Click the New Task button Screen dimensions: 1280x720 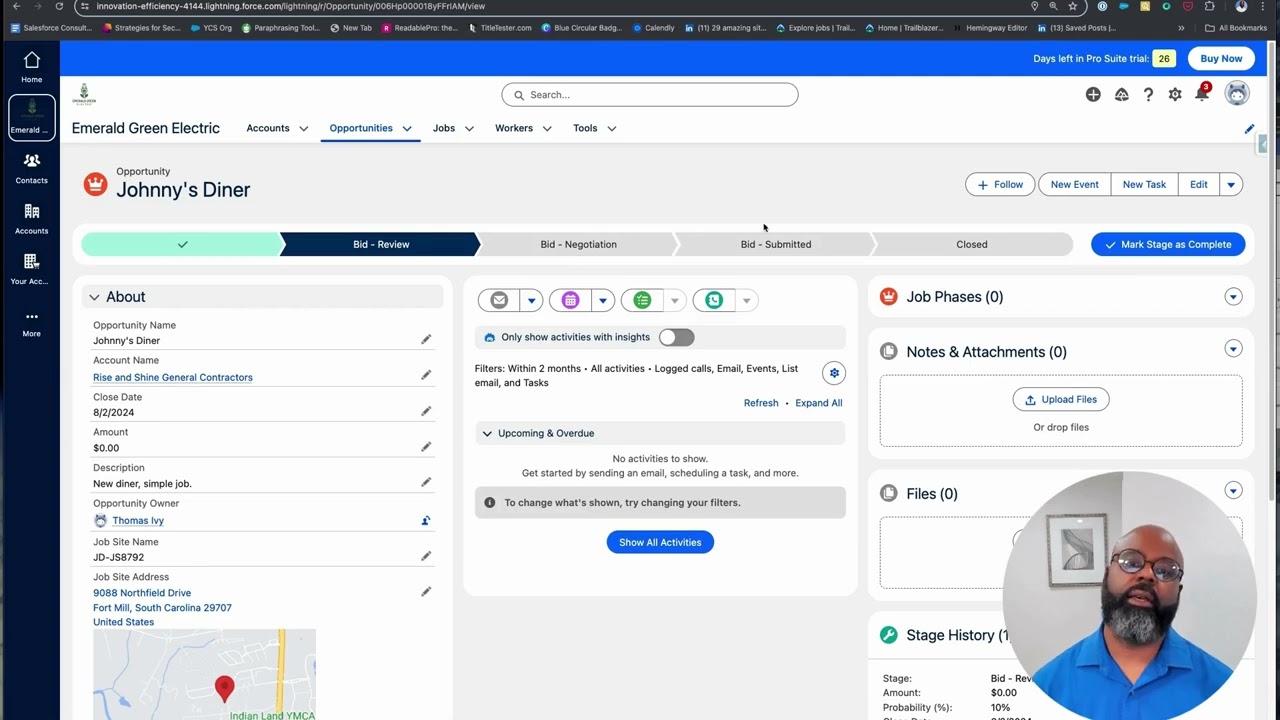click(1144, 184)
